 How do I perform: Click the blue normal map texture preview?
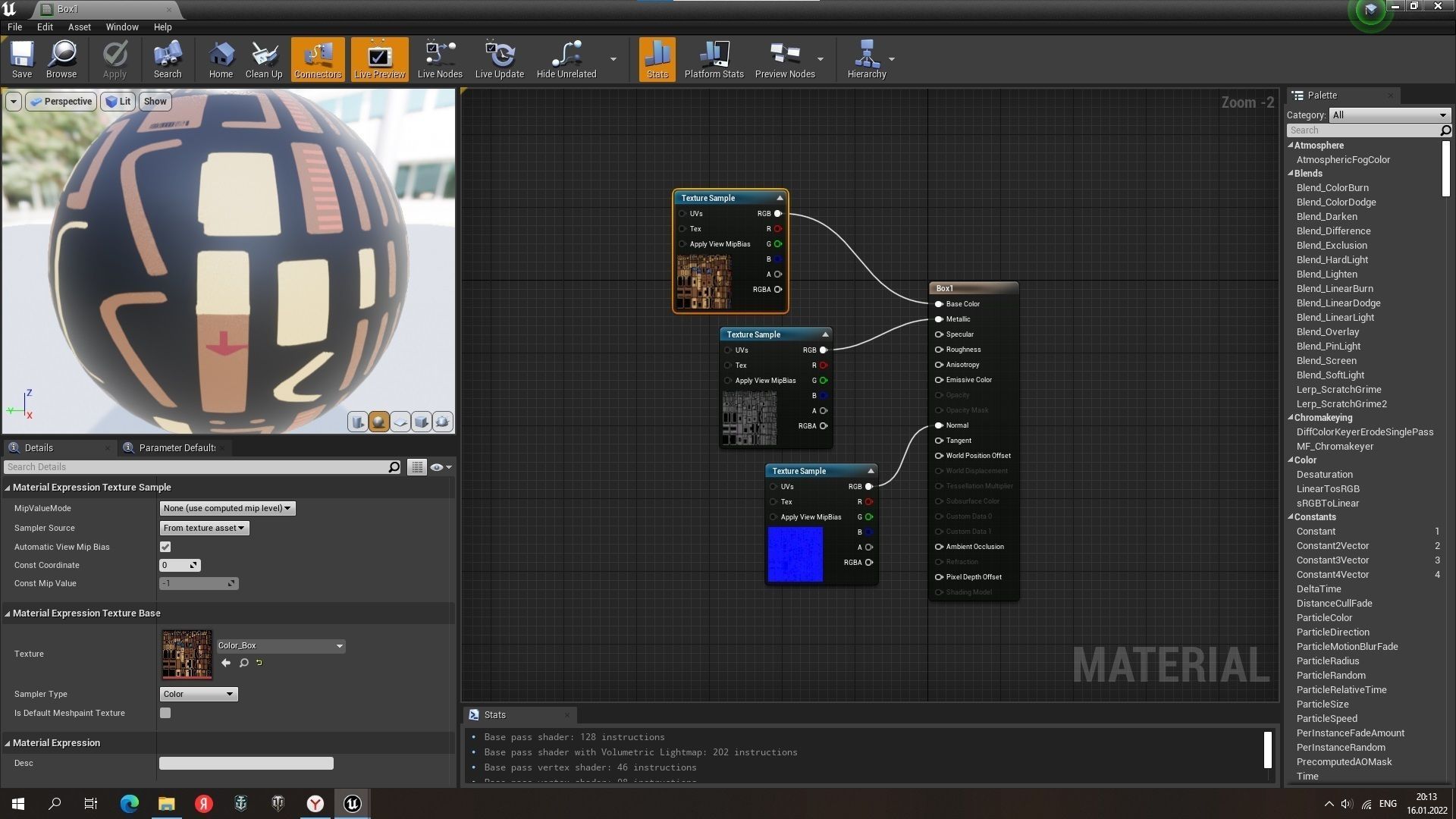795,555
